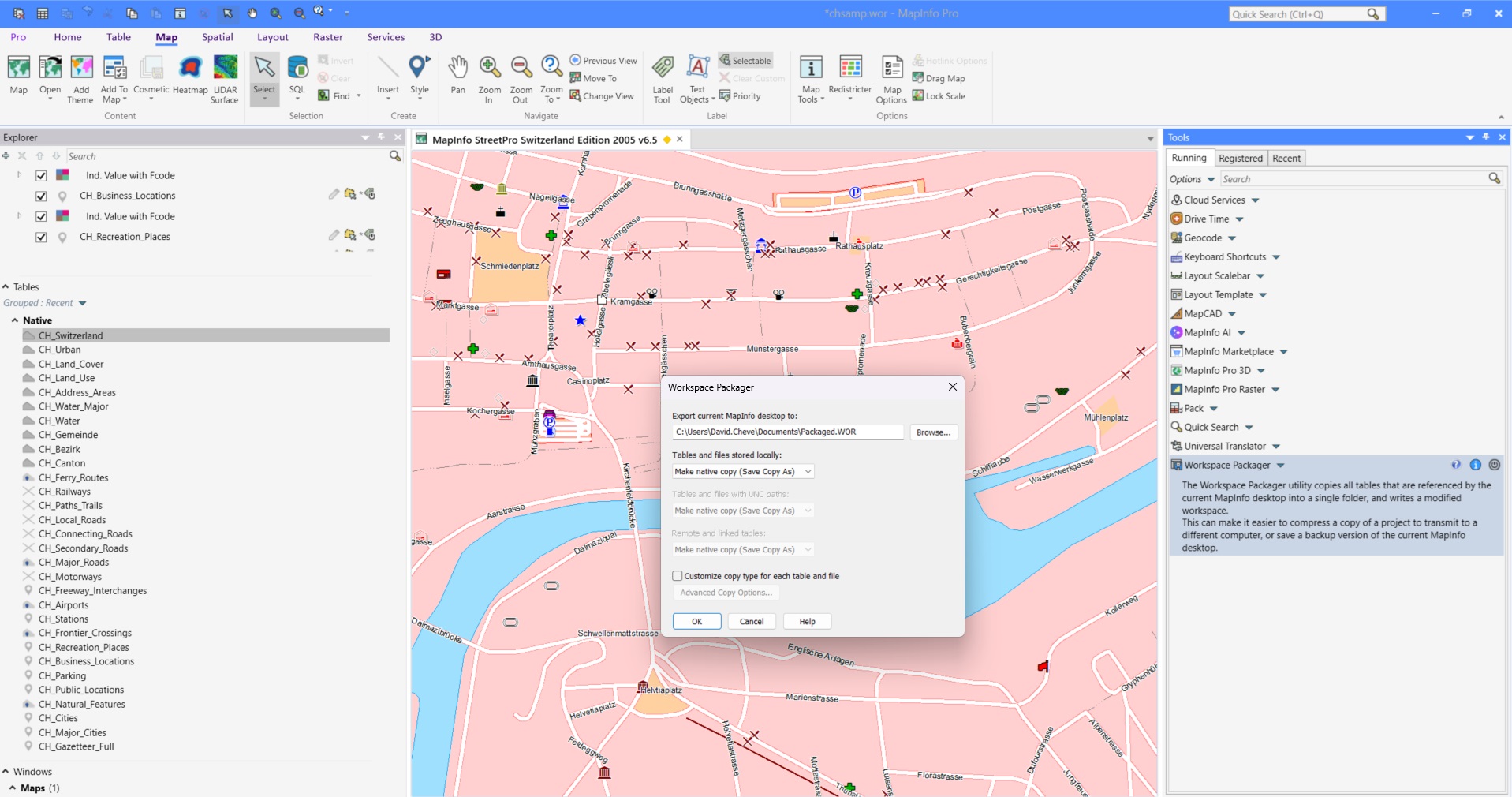Toggle visibility of CH_Recreation_Places layer
1512x797 pixels.
tap(41, 237)
